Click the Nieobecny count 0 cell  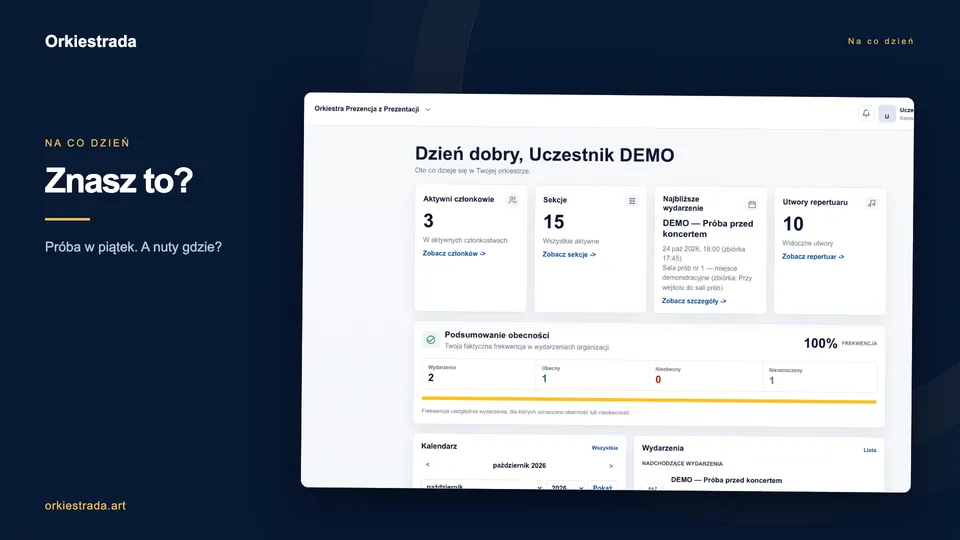[x=706, y=375]
